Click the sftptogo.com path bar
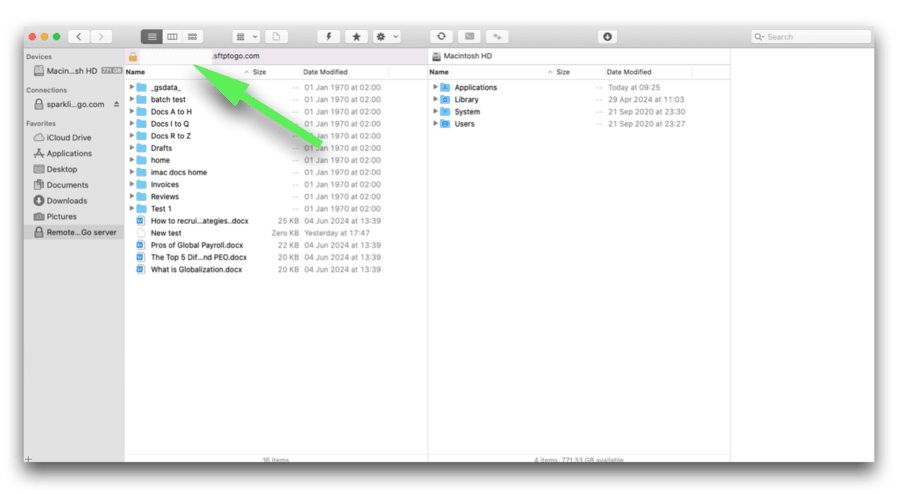 (x=276, y=56)
